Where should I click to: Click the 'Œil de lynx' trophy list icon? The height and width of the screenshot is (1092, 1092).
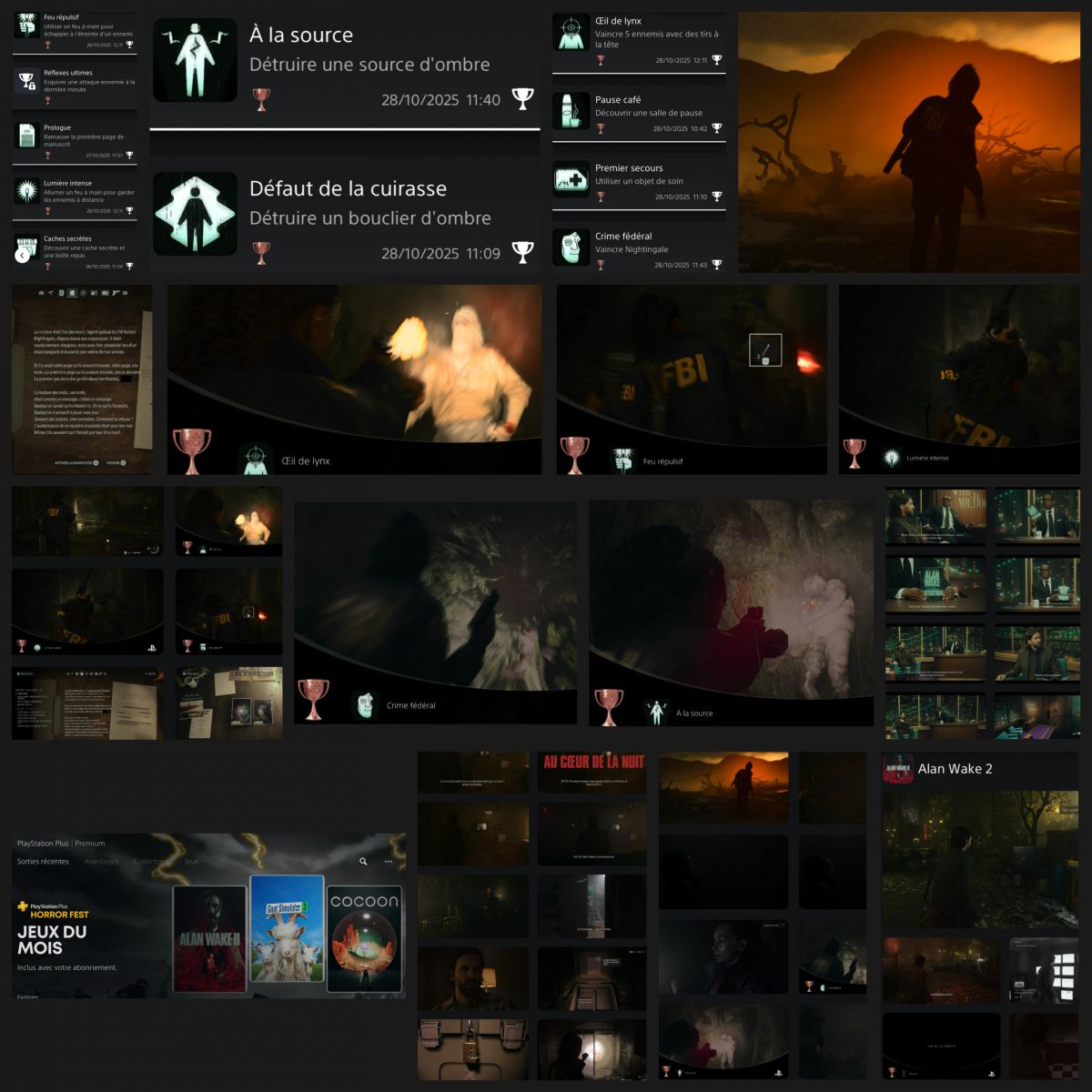coord(571,33)
